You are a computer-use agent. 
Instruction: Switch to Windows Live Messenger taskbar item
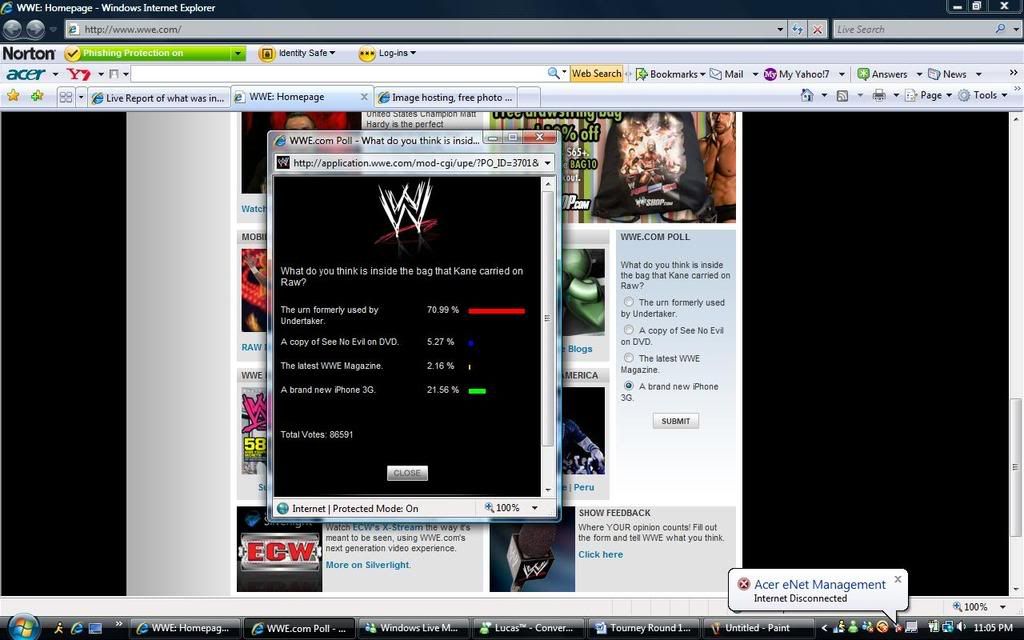coord(413,628)
